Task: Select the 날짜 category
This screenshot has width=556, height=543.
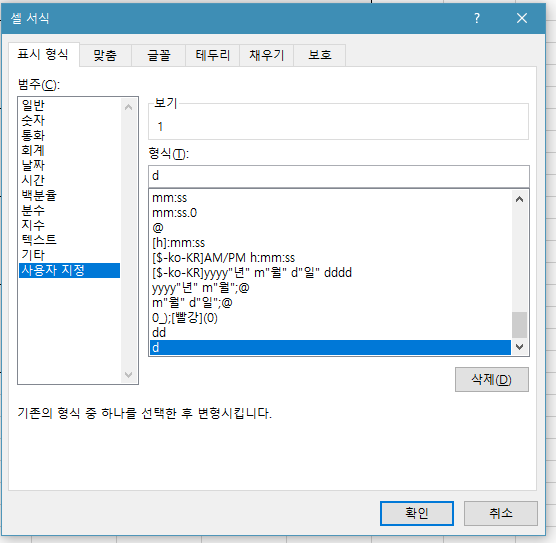Action: (69, 165)
